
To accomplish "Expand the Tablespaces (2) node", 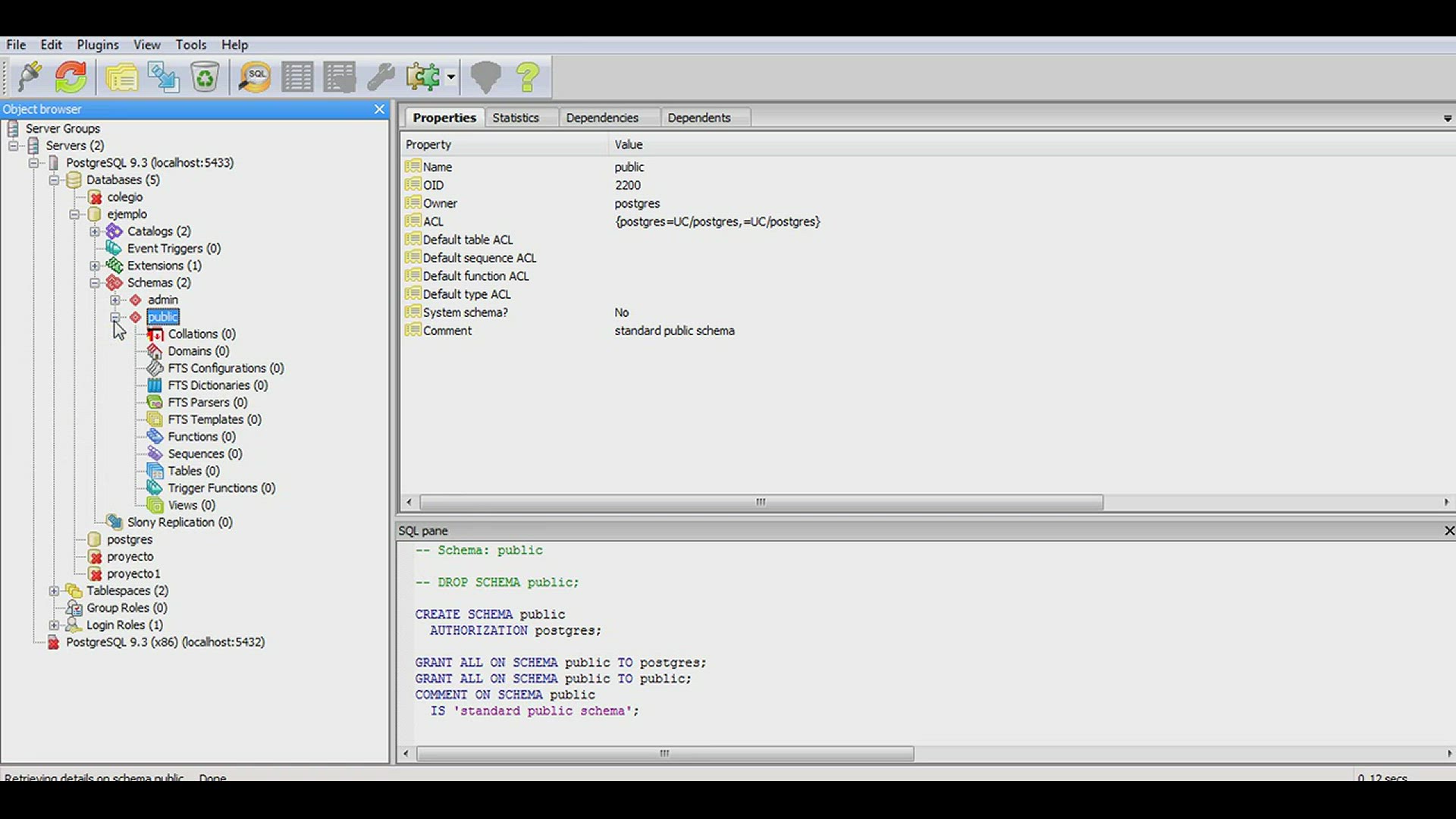I will click(x=54, y=591).
